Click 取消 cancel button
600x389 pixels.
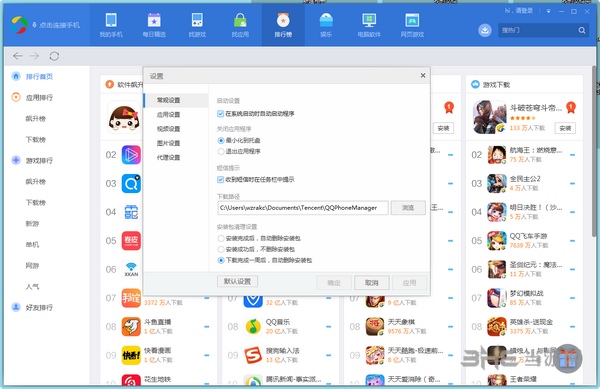pos(372,283)
